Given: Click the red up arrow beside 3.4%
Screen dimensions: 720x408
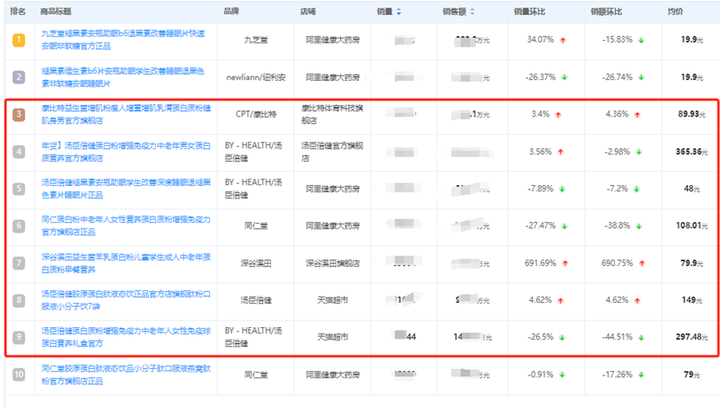Looking at the screenshot, I should point(558,115).
